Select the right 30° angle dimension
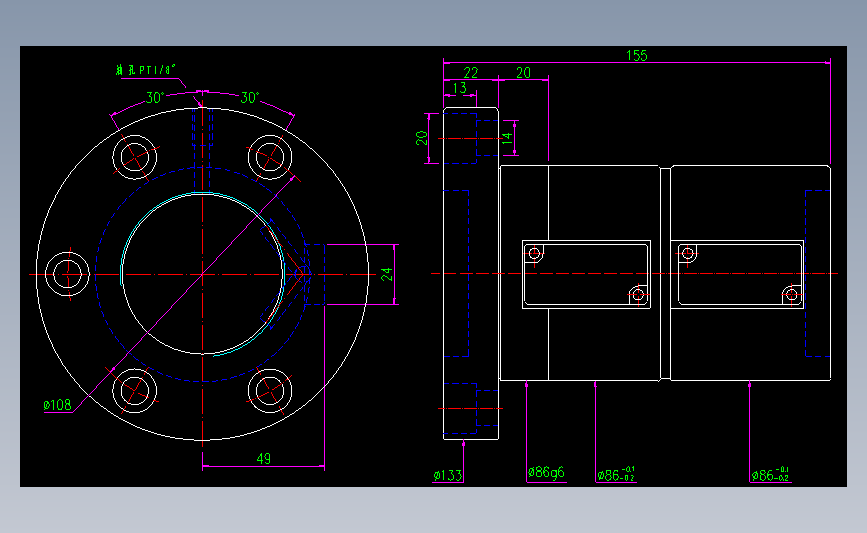The height and width of the screenshot is (533, 867). [250, 98]
